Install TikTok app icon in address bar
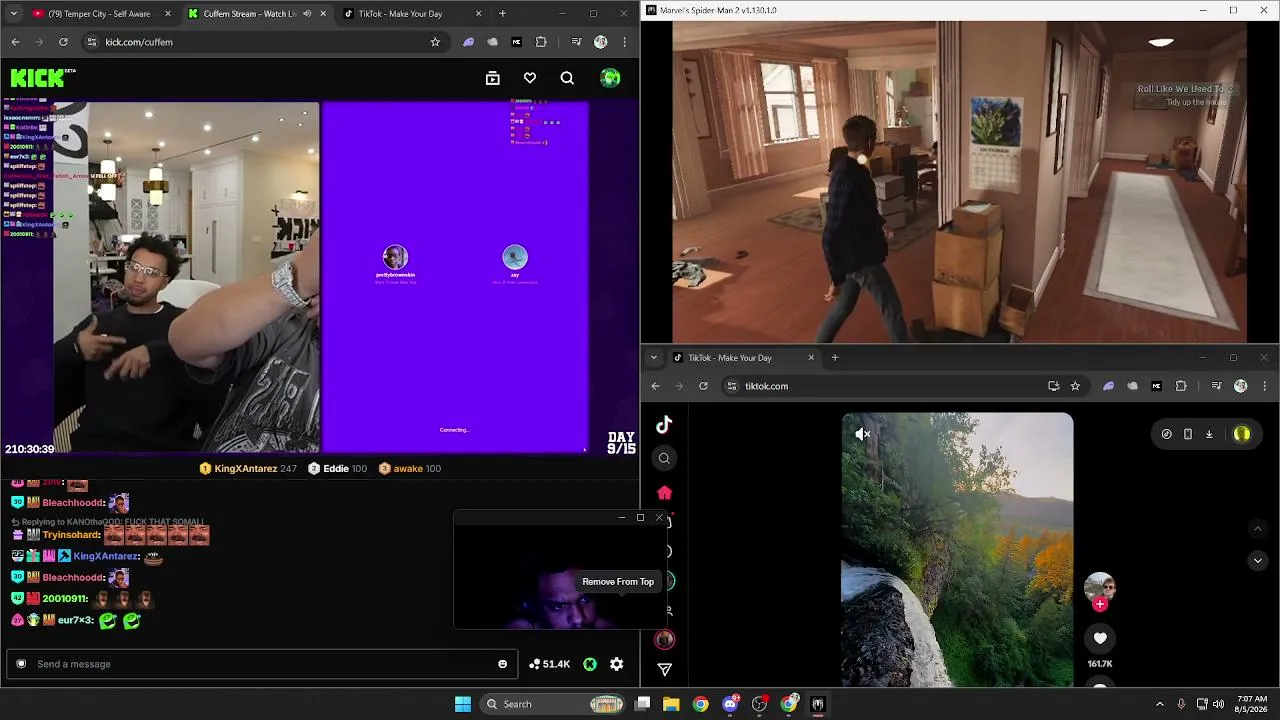This screenshot has height=720, width=1280. coord(1053,386)
